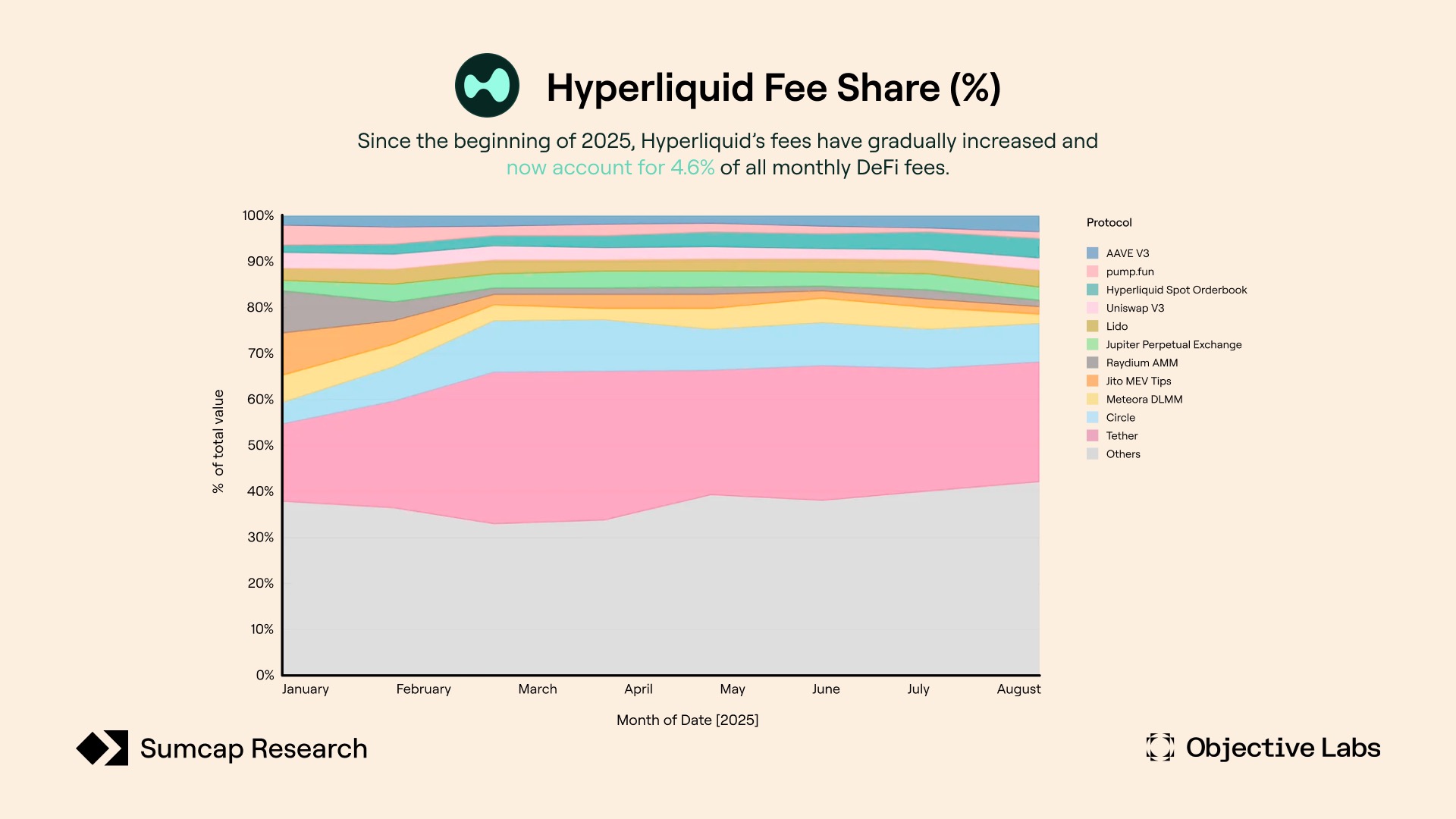1456x819 pixels.
Task: Click the Sumcap Research diamond logo
Action: [x=102, y=748]
